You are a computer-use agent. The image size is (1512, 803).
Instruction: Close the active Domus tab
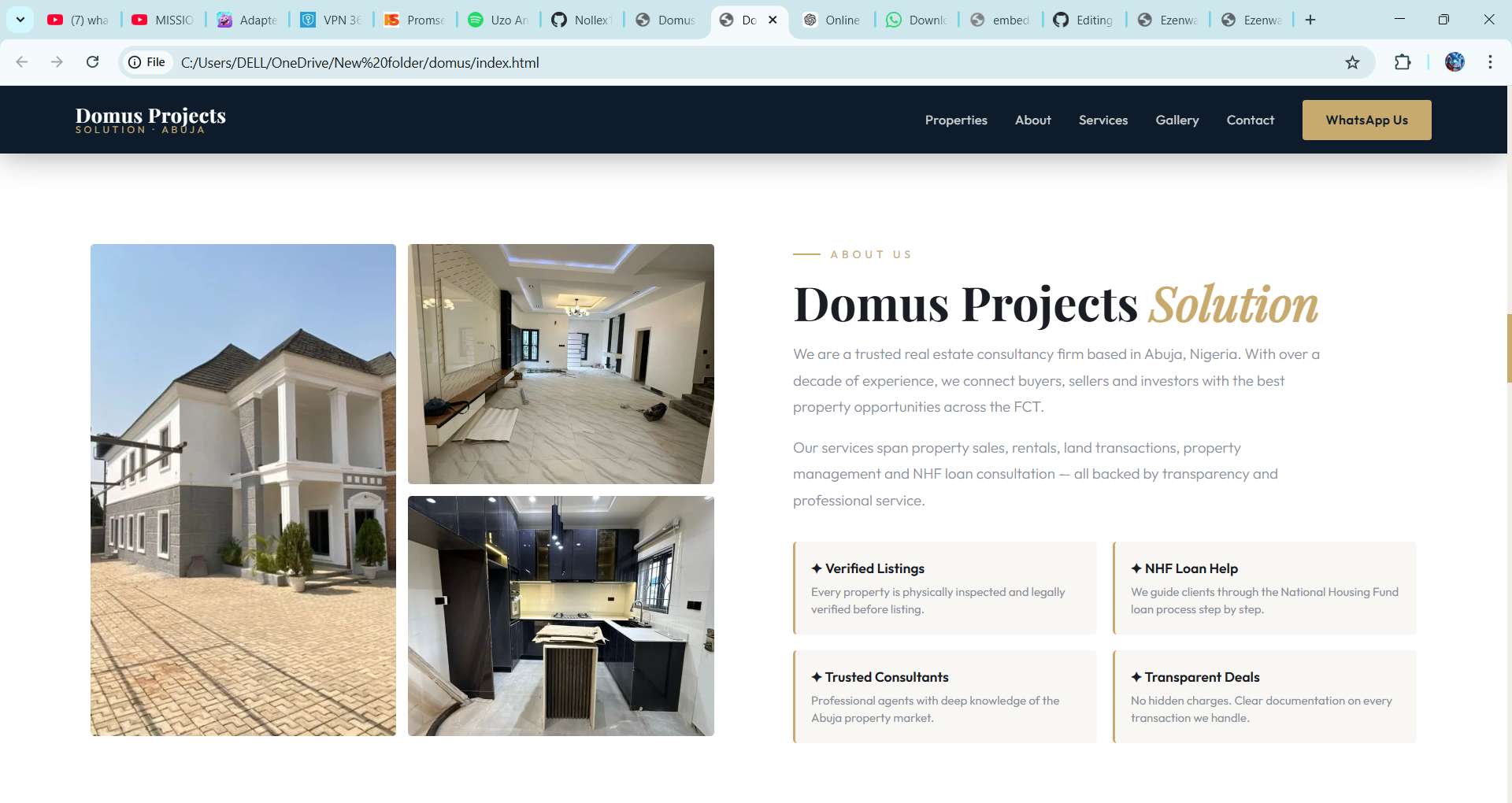point(773,20)
